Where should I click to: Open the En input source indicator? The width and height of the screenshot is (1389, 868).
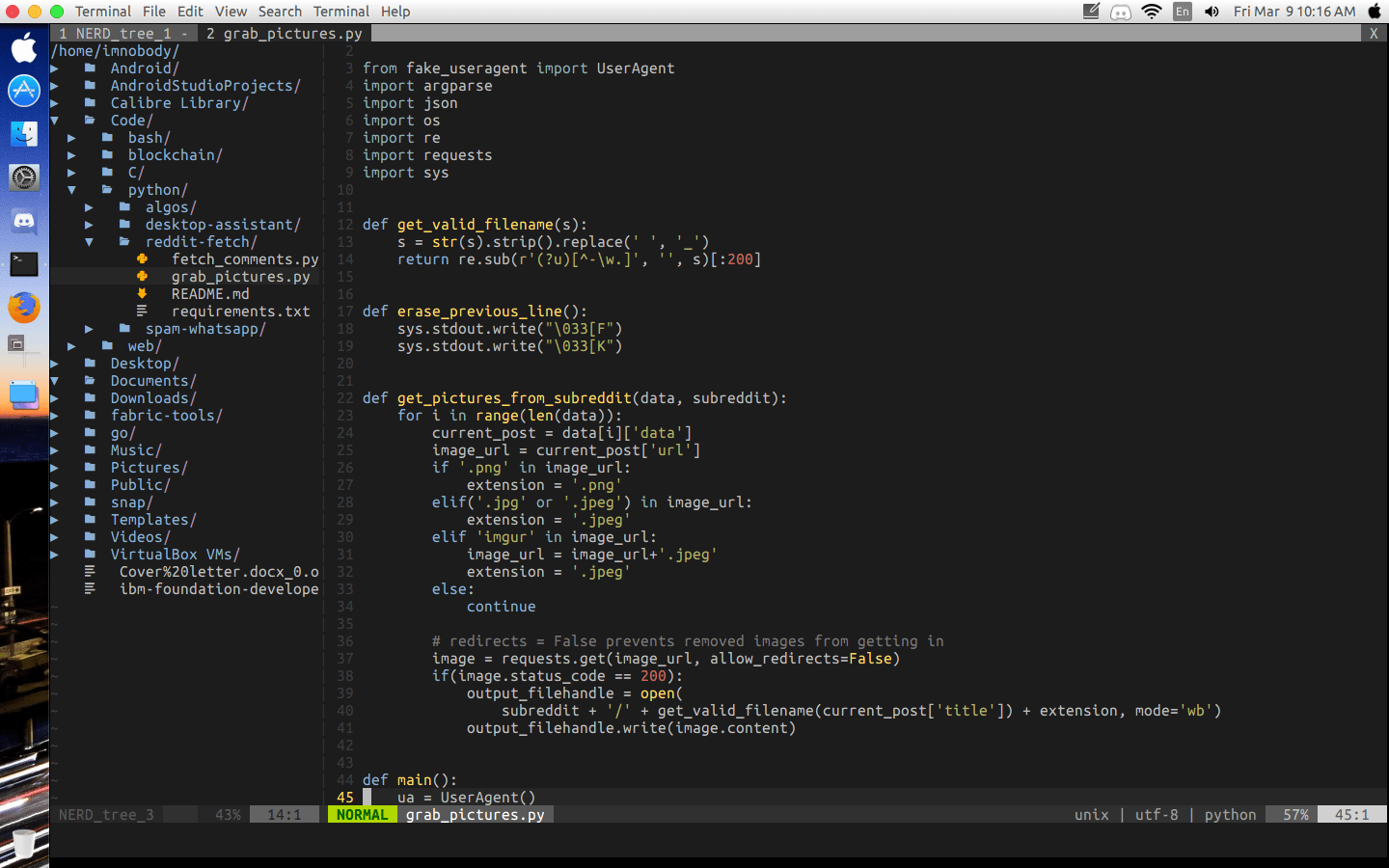[x=1182, y=12]
